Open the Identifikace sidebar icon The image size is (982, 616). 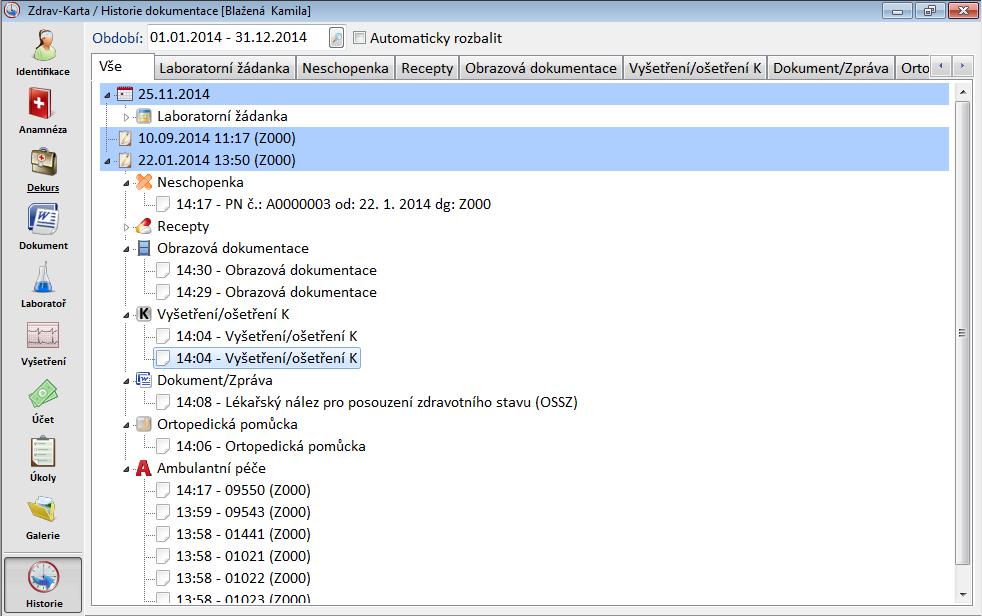coord(43,46)
